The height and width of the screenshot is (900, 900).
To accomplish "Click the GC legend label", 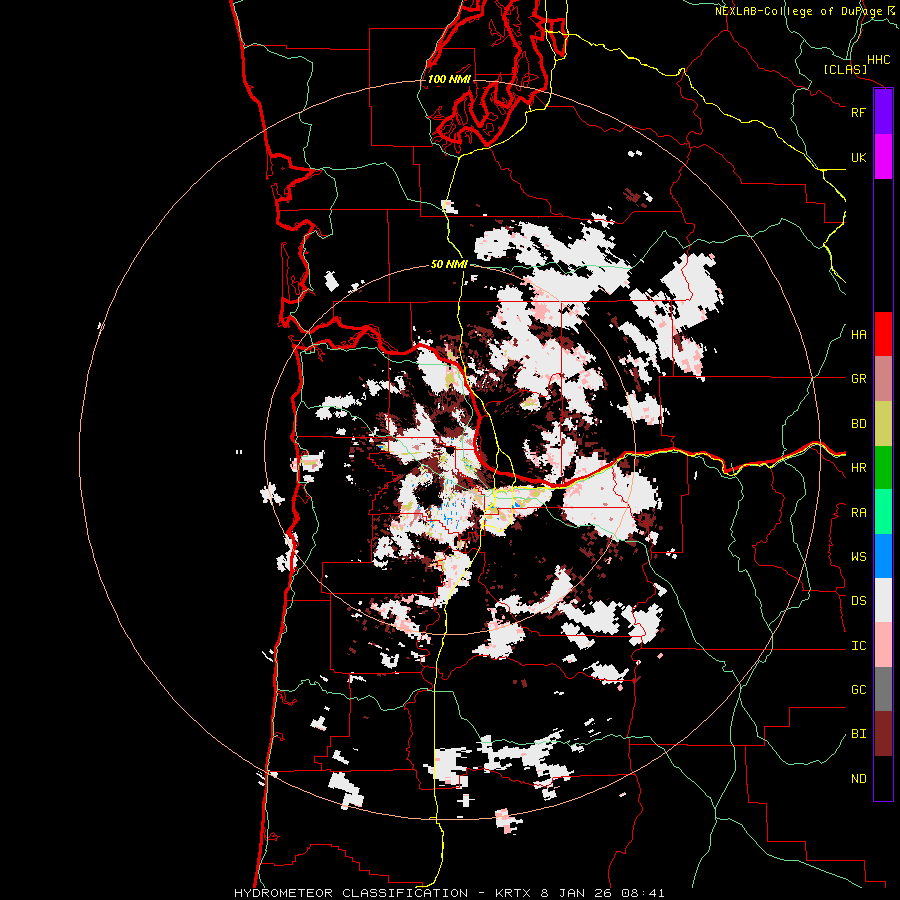I will 858,690.
